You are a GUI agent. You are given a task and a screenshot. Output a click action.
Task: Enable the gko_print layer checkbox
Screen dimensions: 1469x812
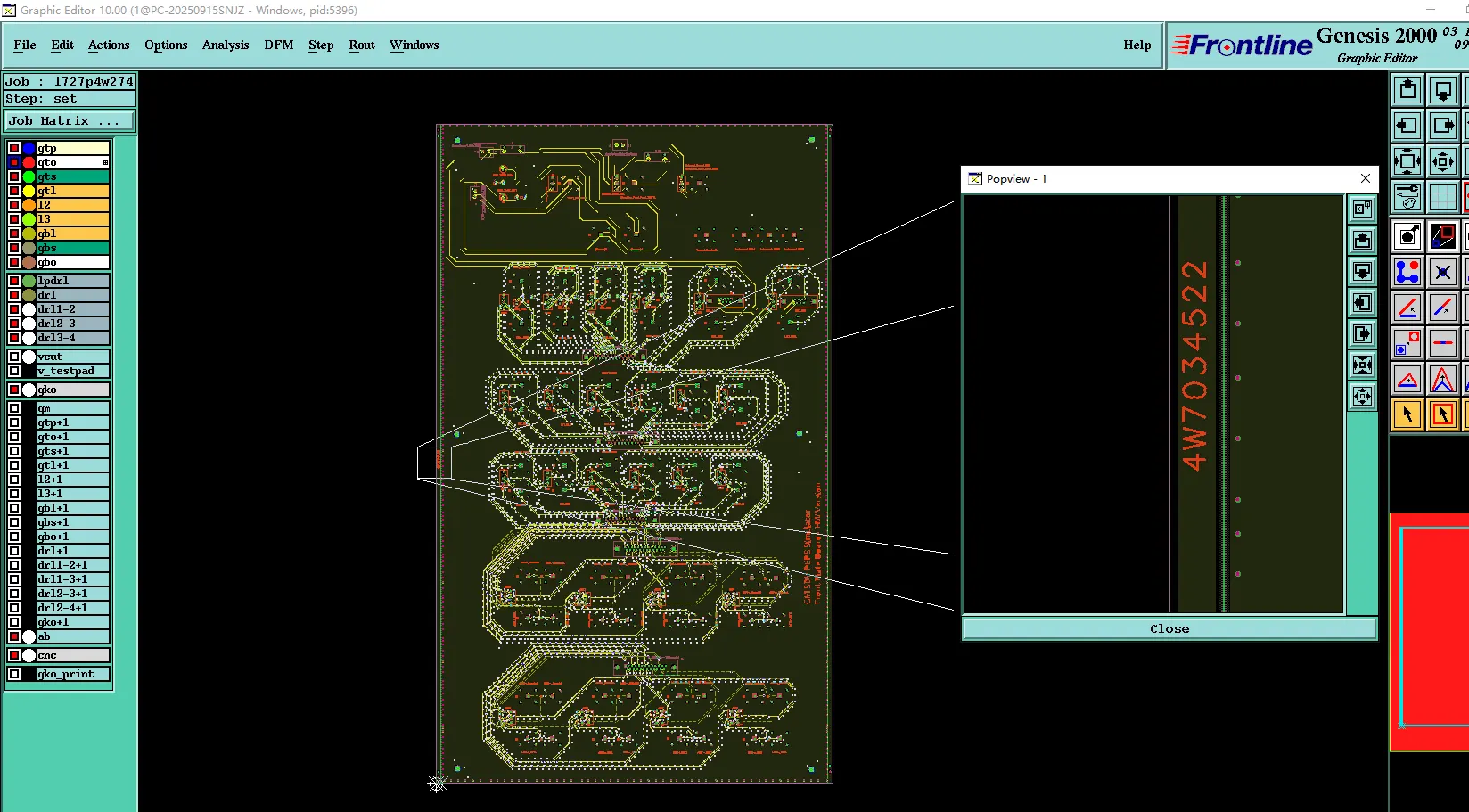point(14,674)
